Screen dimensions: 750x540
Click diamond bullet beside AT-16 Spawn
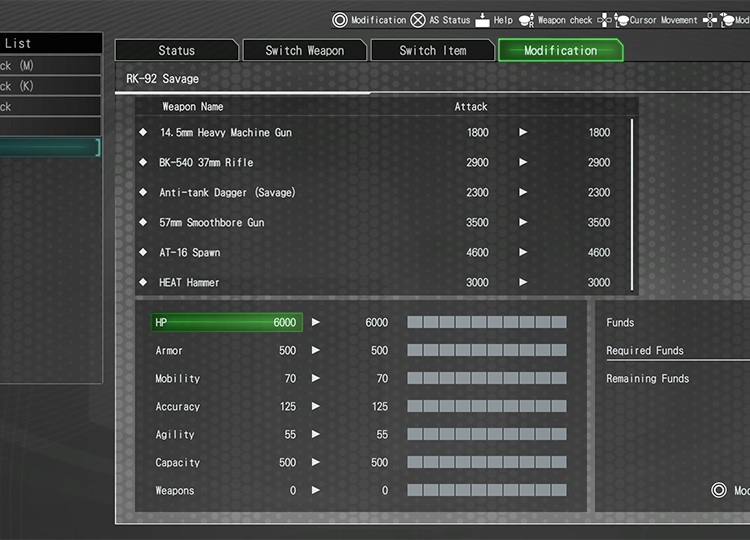143,252
